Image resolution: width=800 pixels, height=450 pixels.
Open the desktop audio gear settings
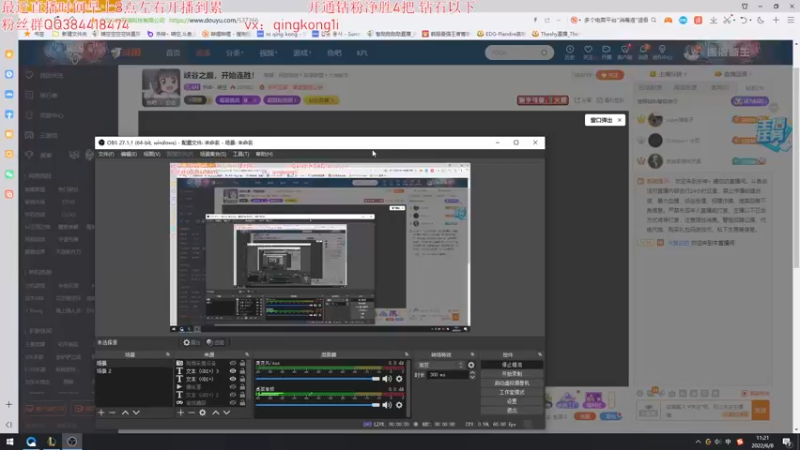399,405
